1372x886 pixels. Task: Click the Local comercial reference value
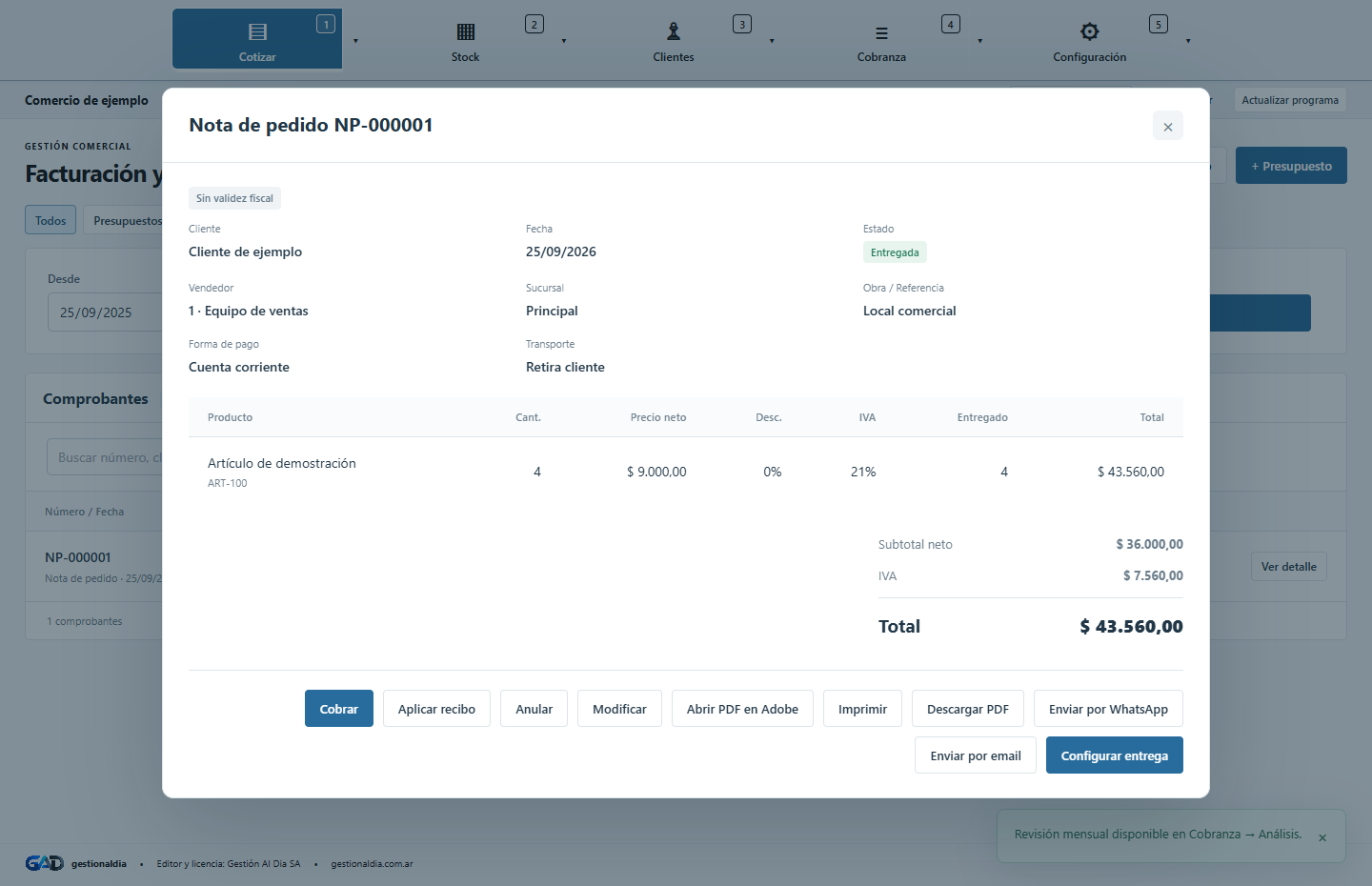(x=909, y=311)
